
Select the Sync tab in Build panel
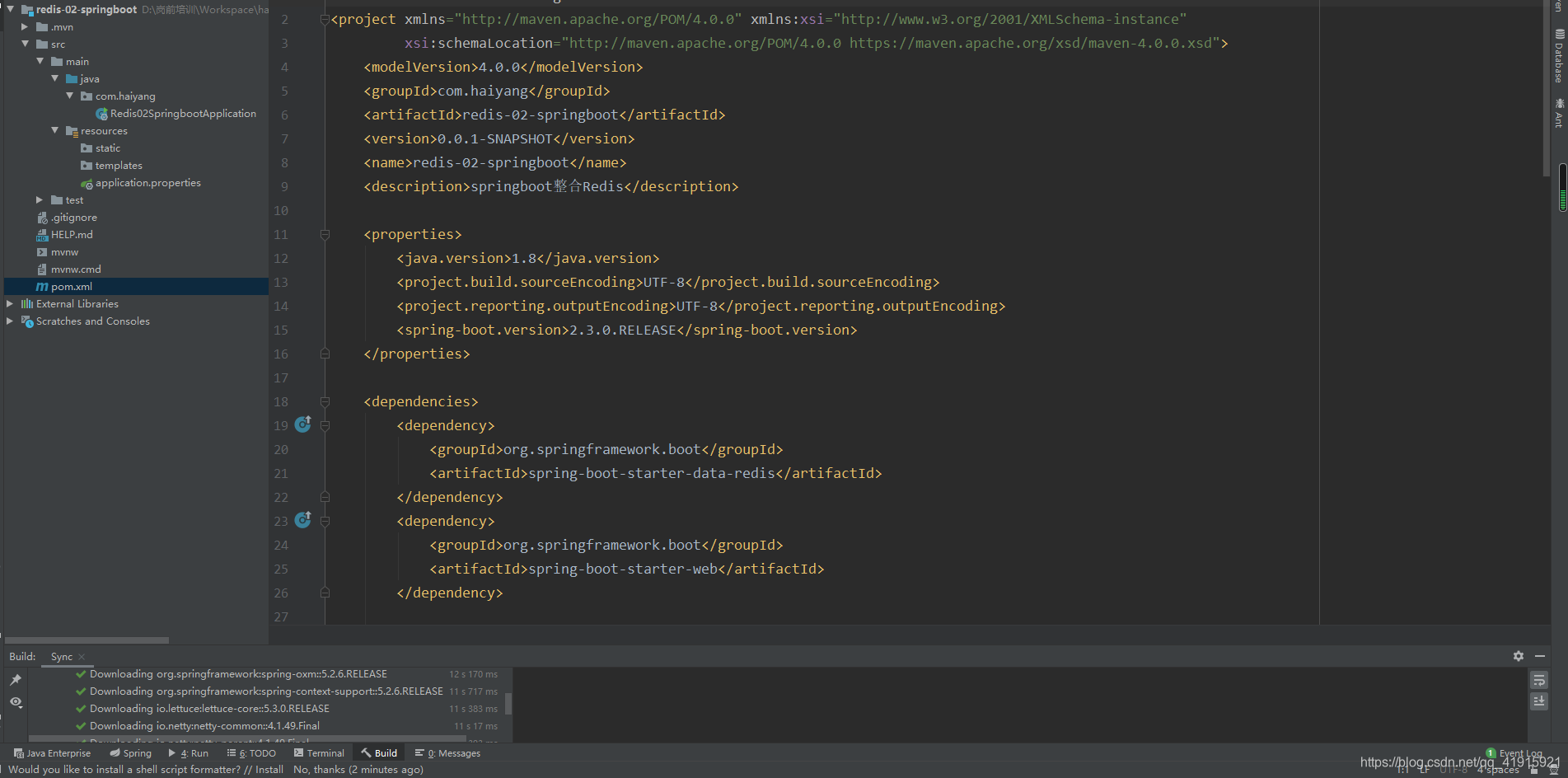(x=62, y=657)
